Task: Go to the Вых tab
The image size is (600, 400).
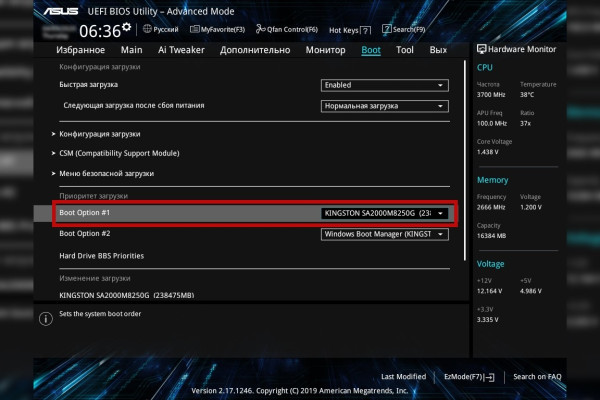Action: (x=438, y=50)
